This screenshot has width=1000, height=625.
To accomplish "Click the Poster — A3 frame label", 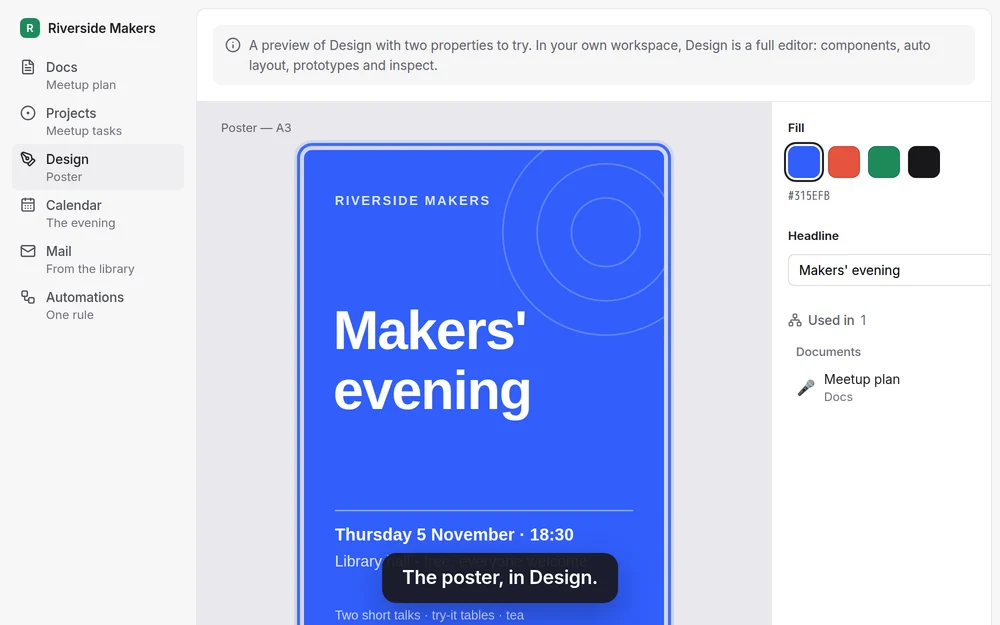I will [x=256, y=128].
